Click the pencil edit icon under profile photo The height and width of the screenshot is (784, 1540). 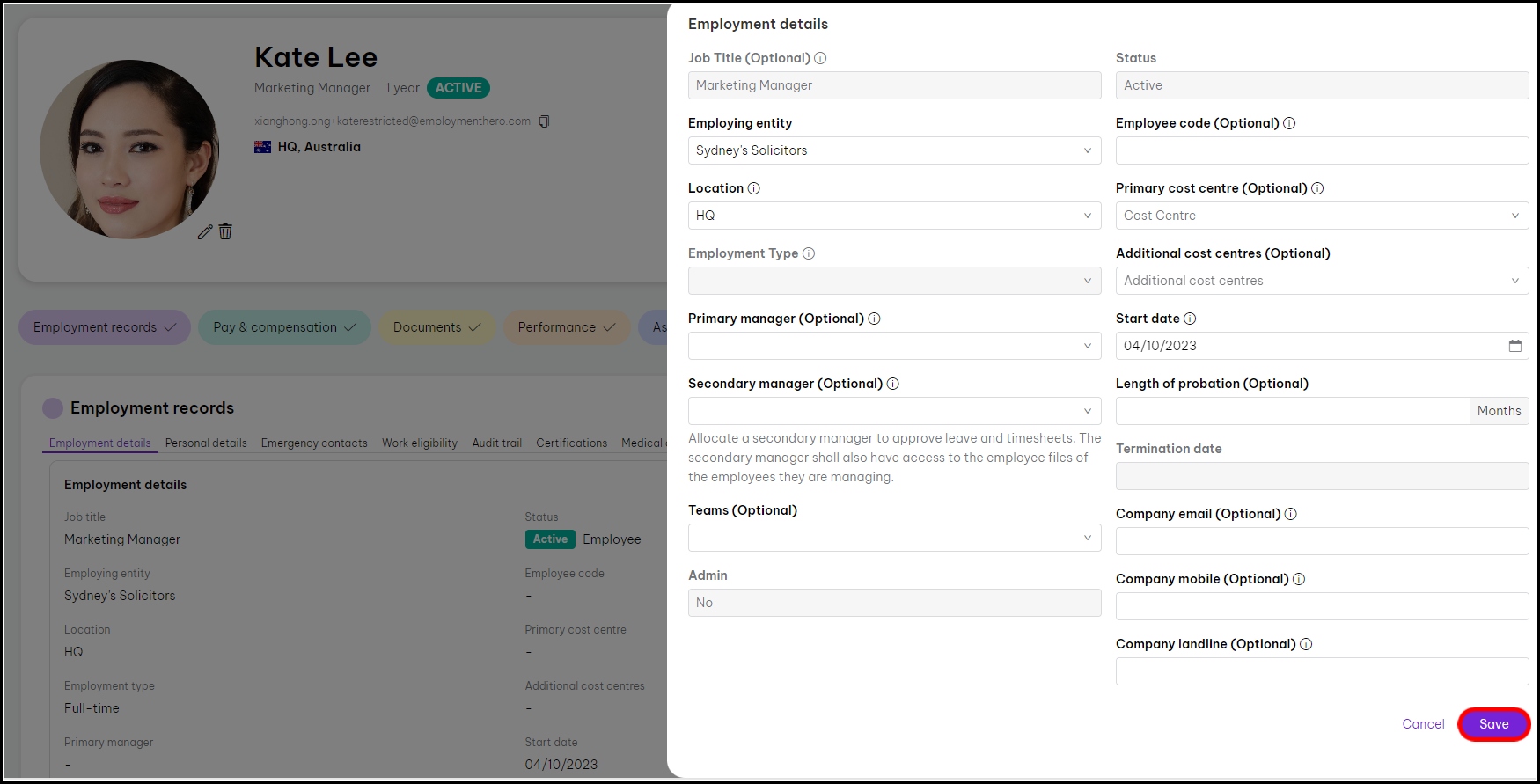(x=205, y=232)
